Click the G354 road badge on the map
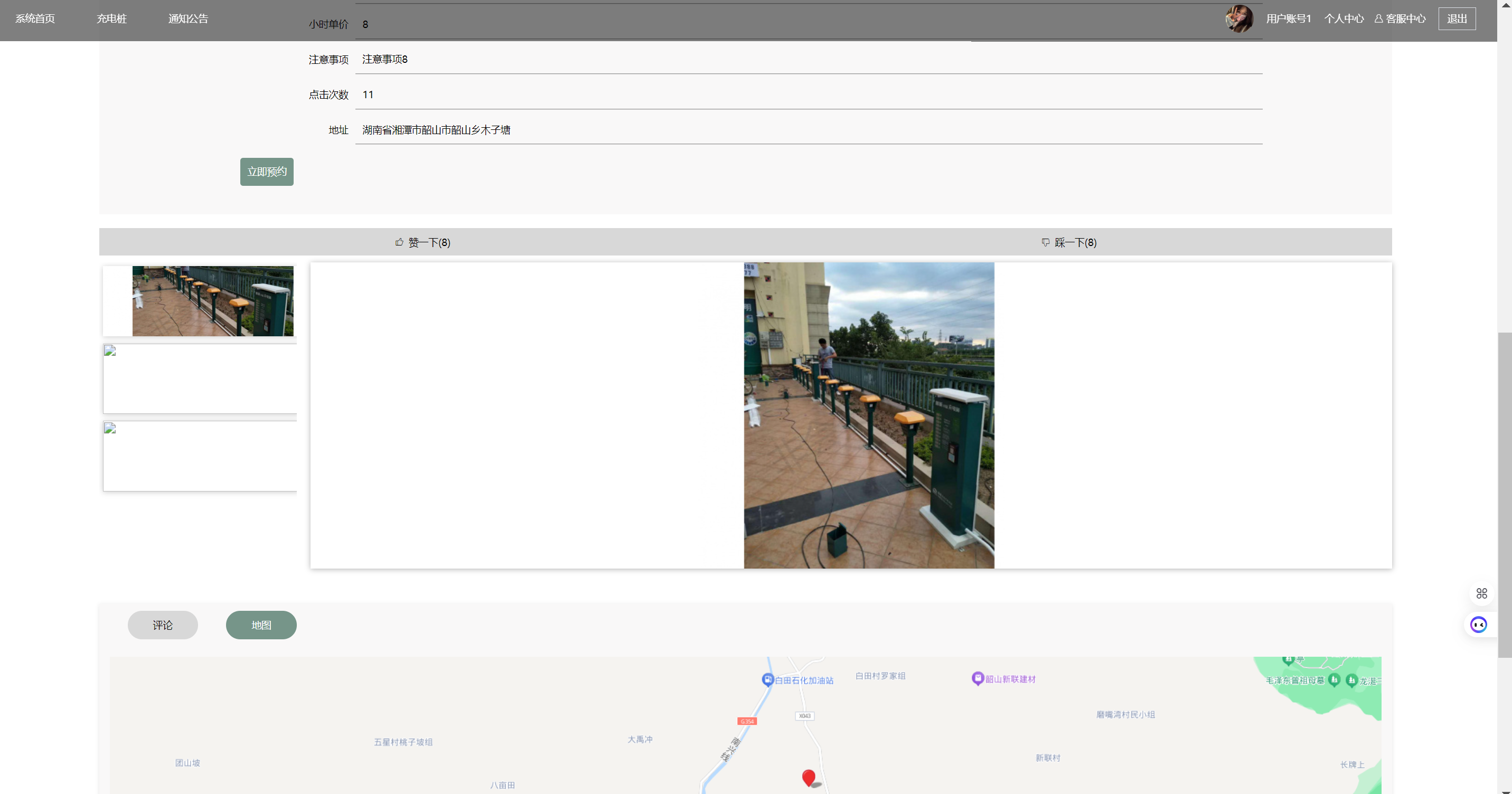The image size is (1512, 794). pos(747,721)
